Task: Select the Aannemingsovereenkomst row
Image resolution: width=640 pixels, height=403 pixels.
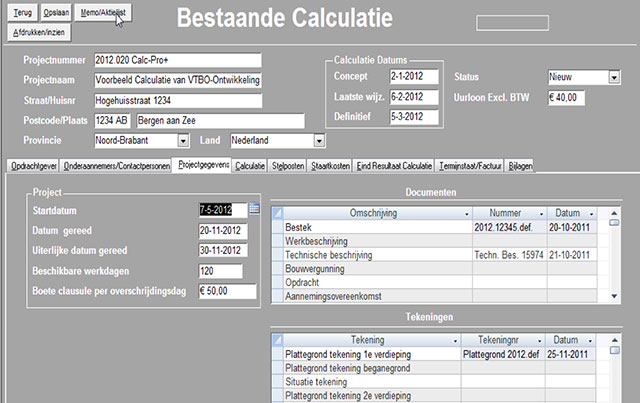Action: click(434, 296)
